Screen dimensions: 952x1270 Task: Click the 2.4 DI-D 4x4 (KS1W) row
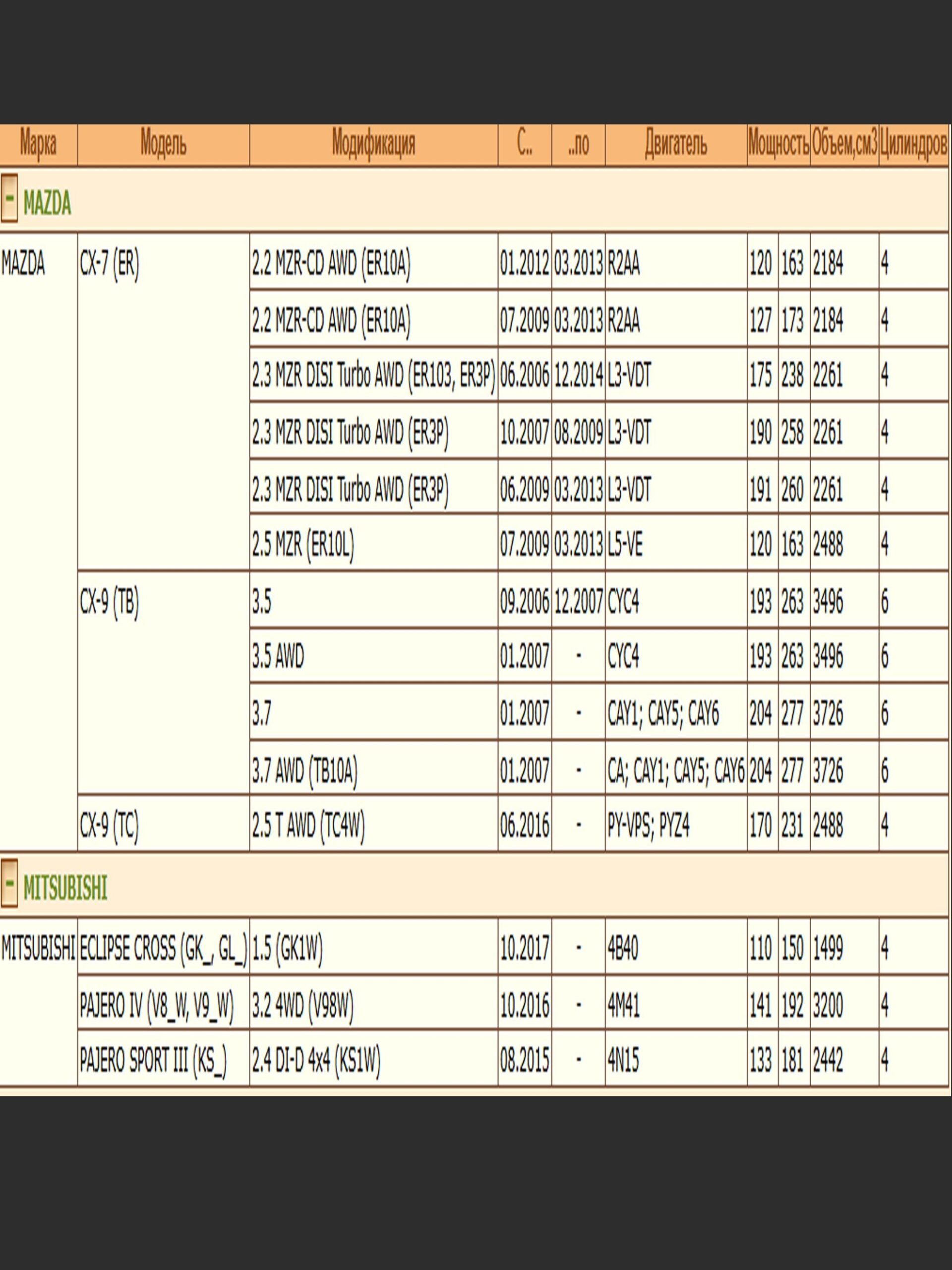tap(316, 1060)
